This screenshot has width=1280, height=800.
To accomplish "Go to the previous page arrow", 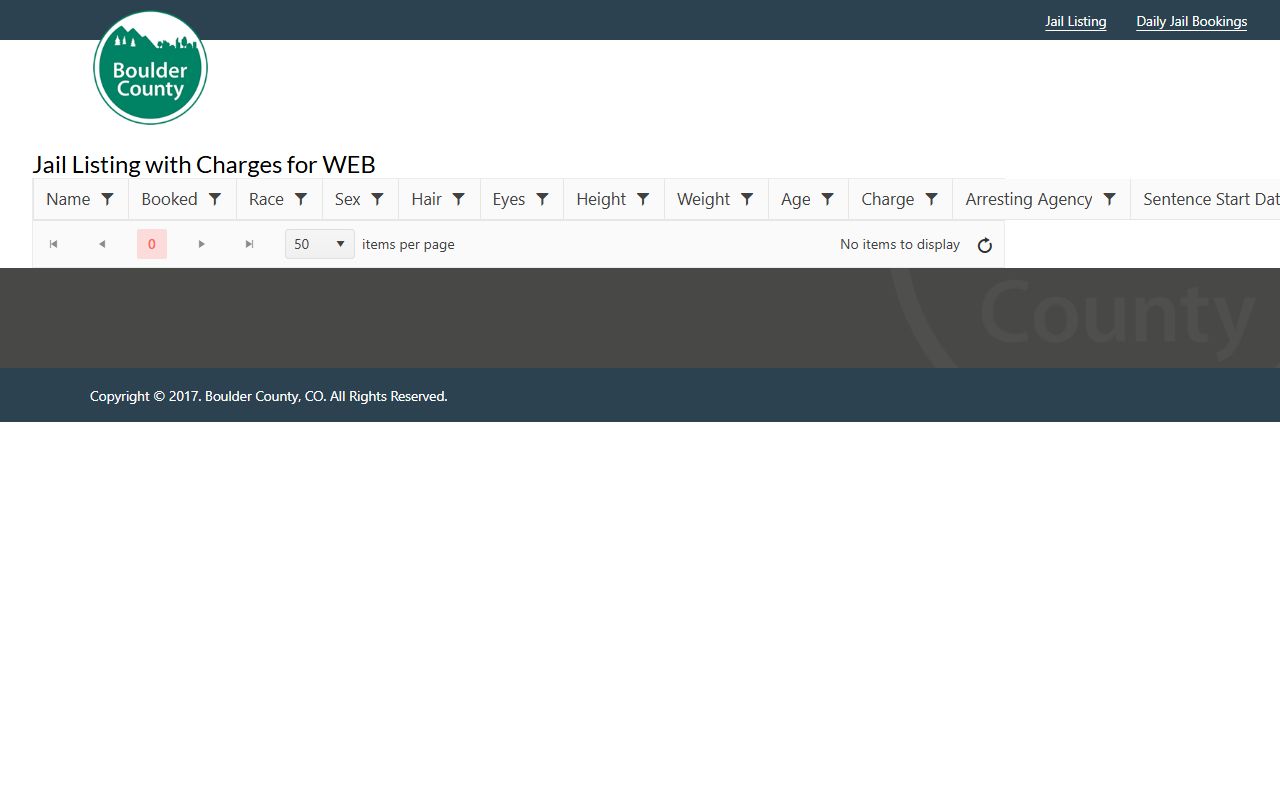I will 102,244.
